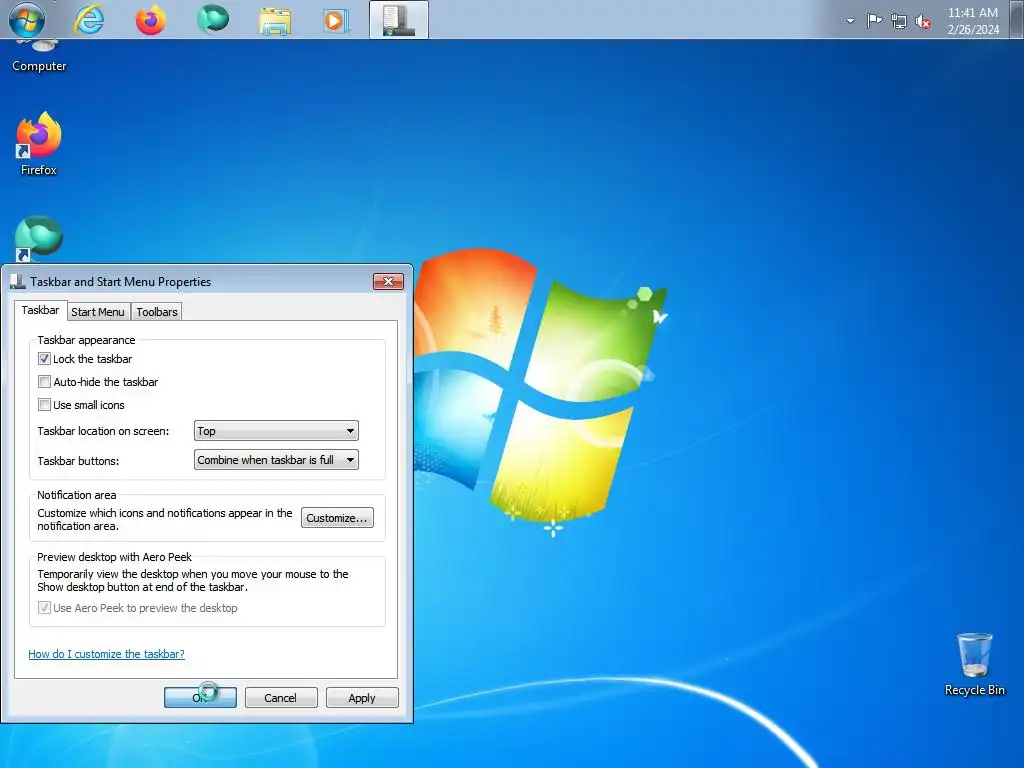Image resolution: width=1024 pixels, height=768 pixels.
Task: Open Taskbar location on screen dropdown
Action: click(276, 431)
